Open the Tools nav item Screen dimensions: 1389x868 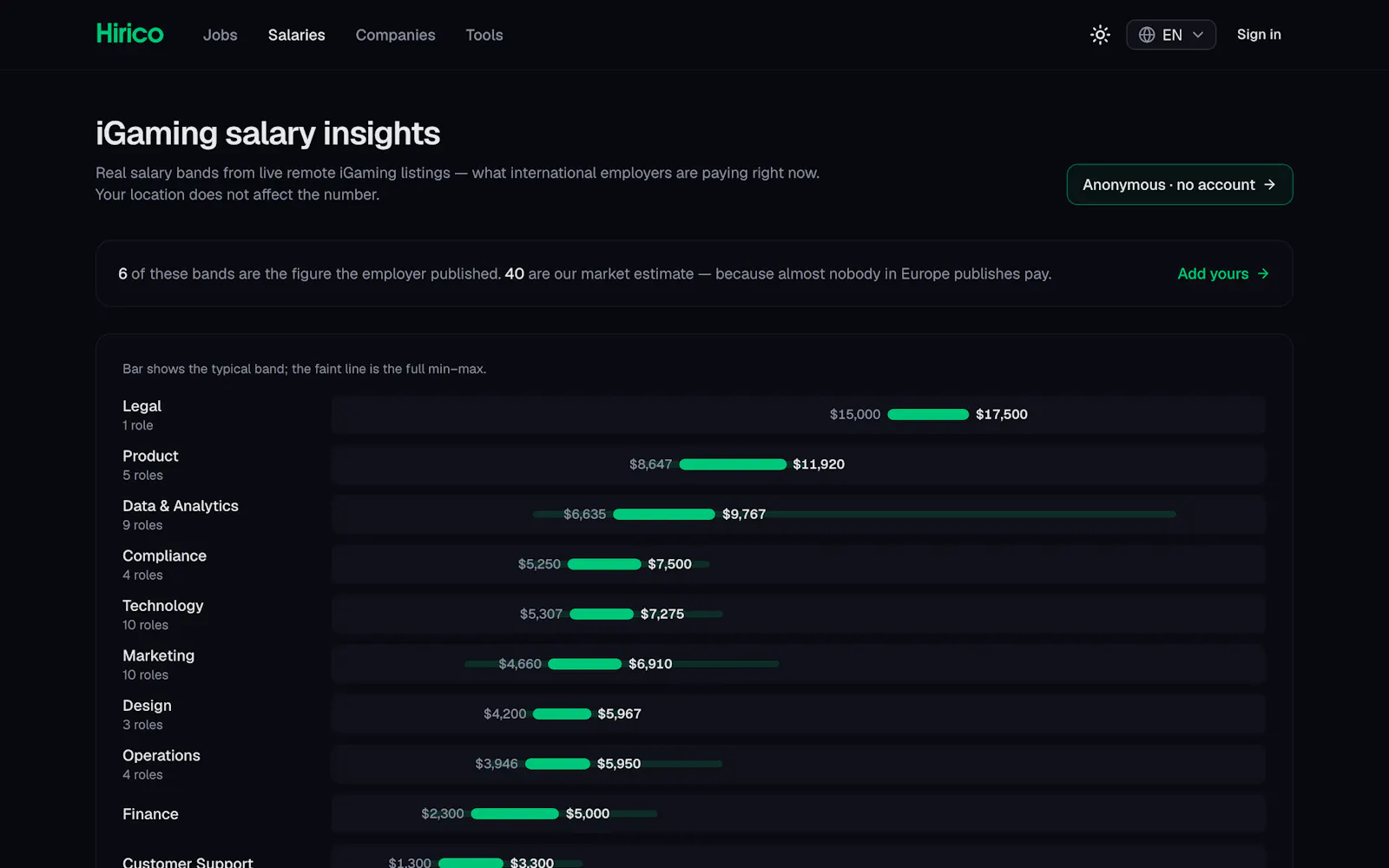click(x=484, y=35)
